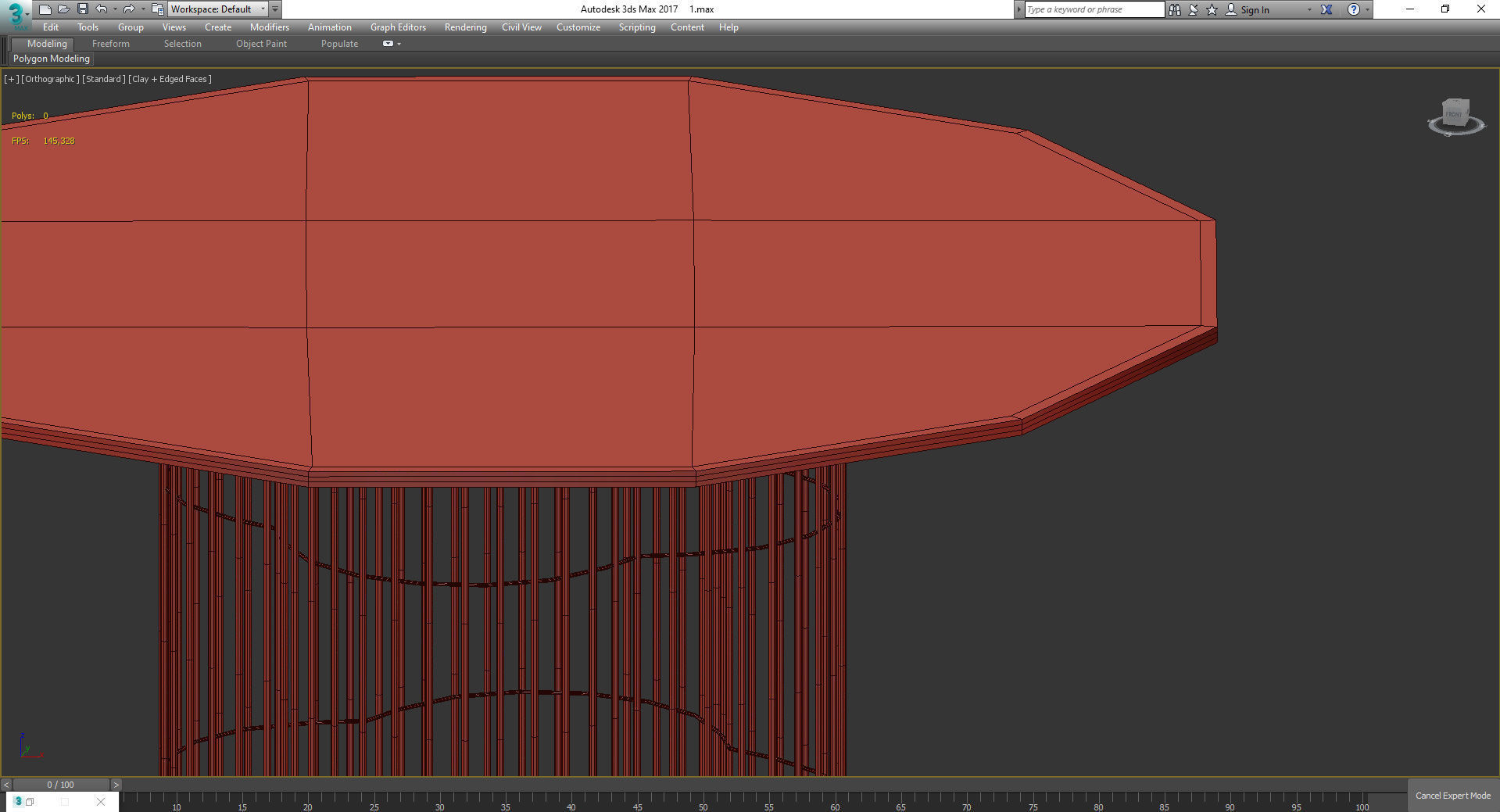Step time slider back with left arrow
This screenshot has width=1500, height=812.
(6, 785)
